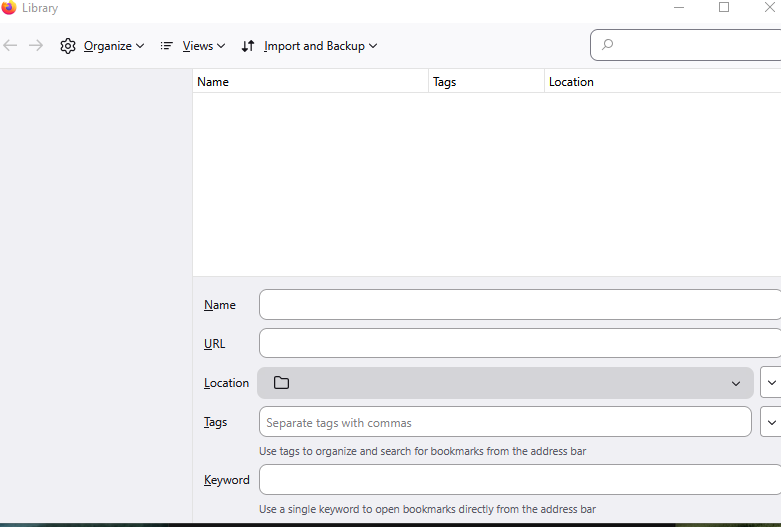The height and width of the screenshot is (527, 781).
Task: Sort by the Name column header
Action: click(310, 82)
